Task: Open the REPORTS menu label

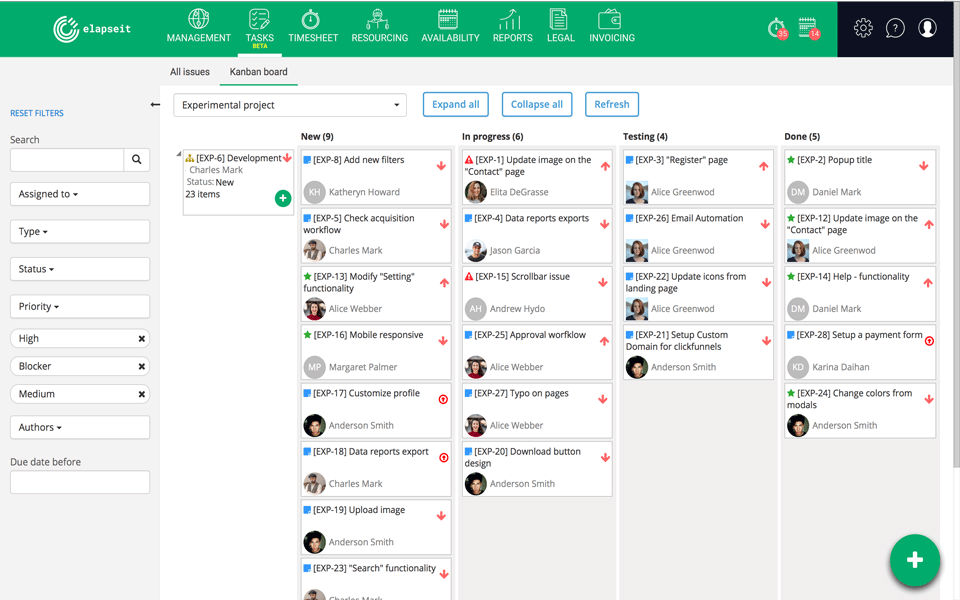Action: (512, 38)
